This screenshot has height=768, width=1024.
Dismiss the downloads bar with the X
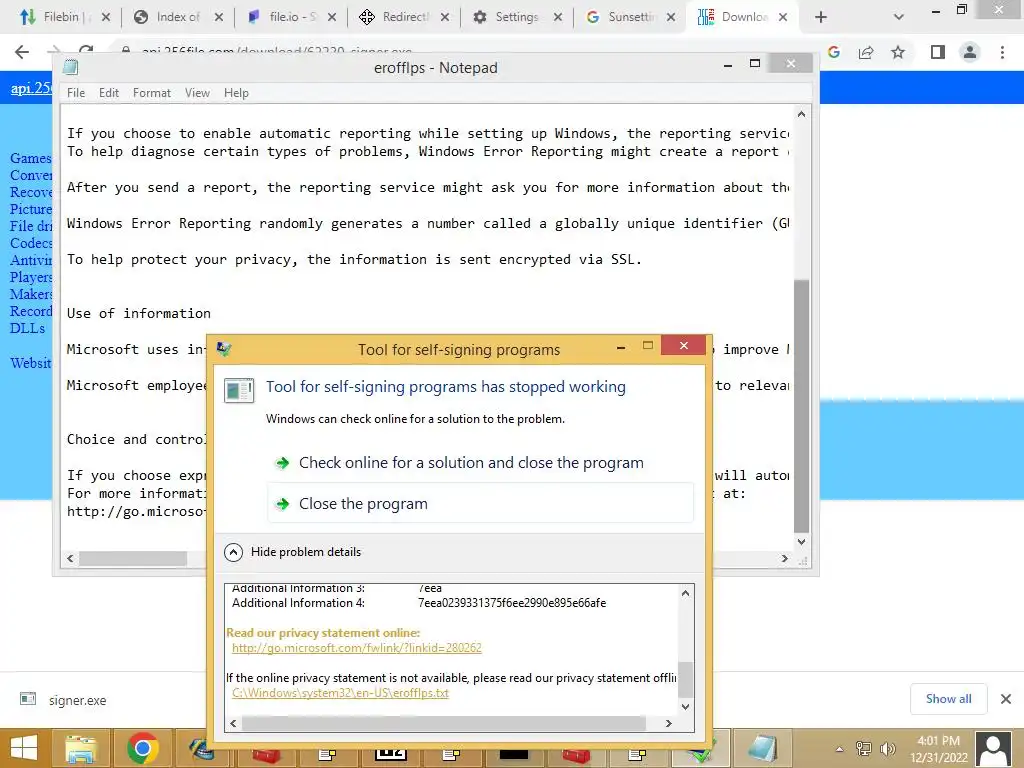[1006, 699]
